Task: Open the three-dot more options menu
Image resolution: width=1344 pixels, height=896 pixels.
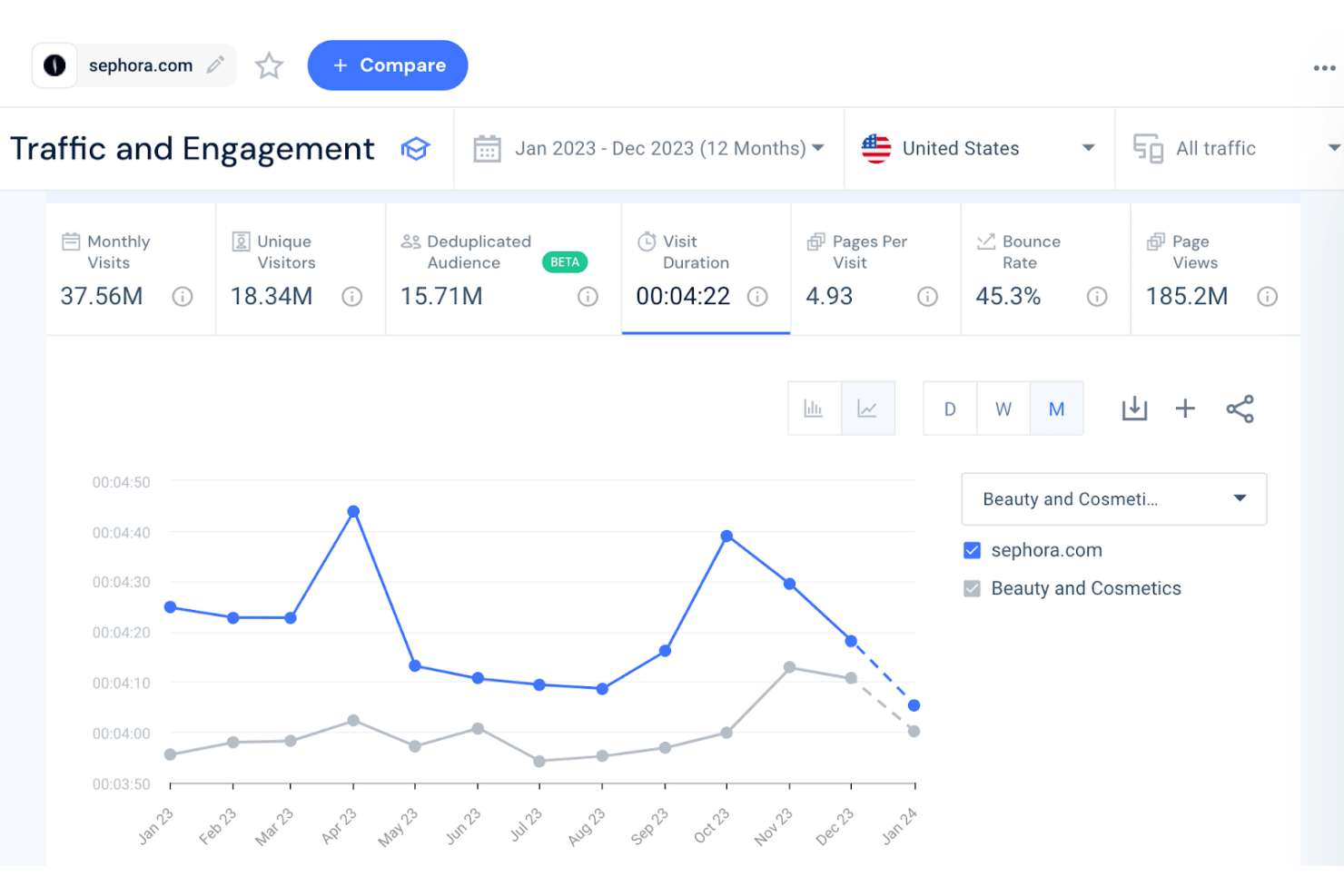Action: pyautogui.click(x=1324, y=67)
